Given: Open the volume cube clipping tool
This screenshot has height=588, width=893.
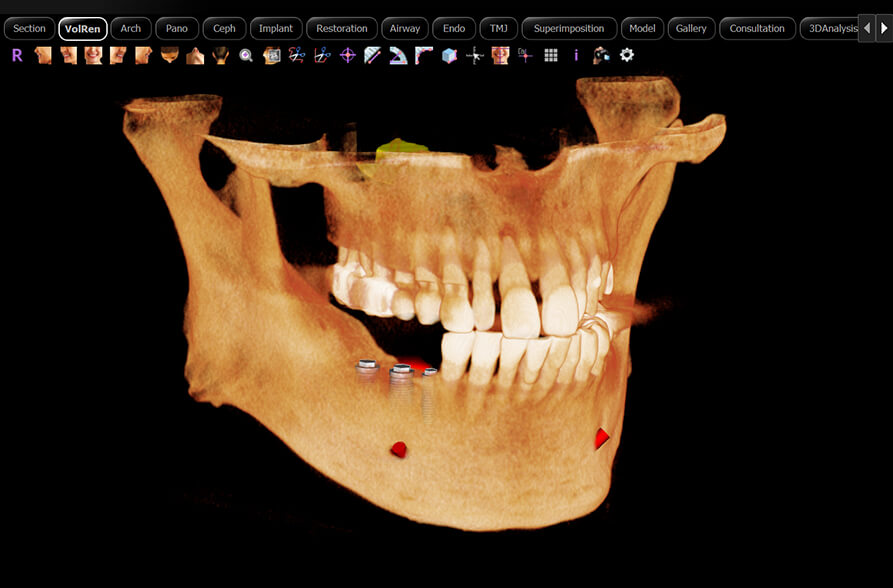Looking at the screenshot, I should [x=449, y=56].
